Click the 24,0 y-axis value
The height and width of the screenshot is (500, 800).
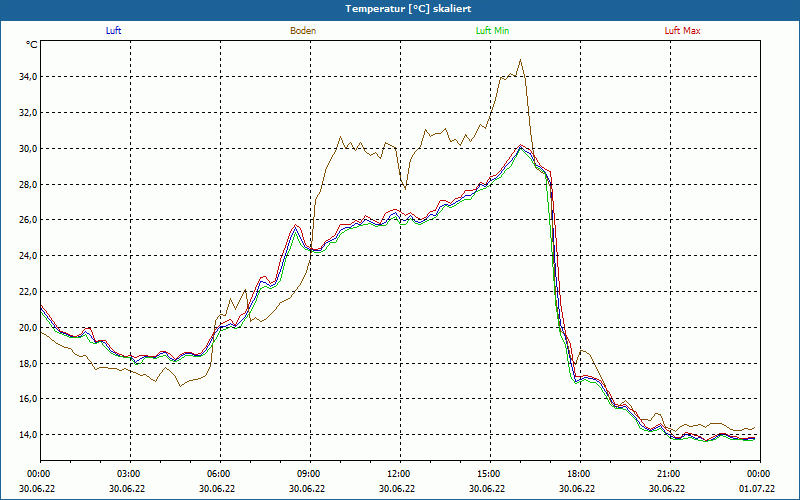pyautogui.click(x=28, y=256)
